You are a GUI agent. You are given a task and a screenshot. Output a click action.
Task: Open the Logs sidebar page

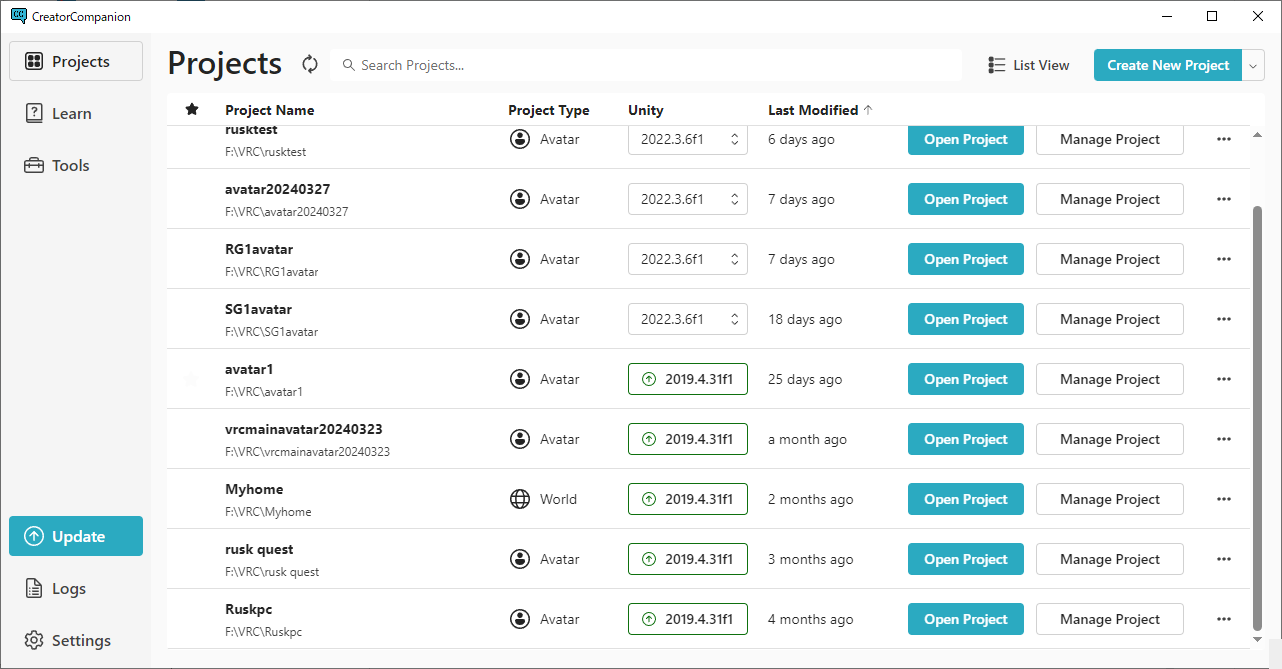click(x=76, y=588)
